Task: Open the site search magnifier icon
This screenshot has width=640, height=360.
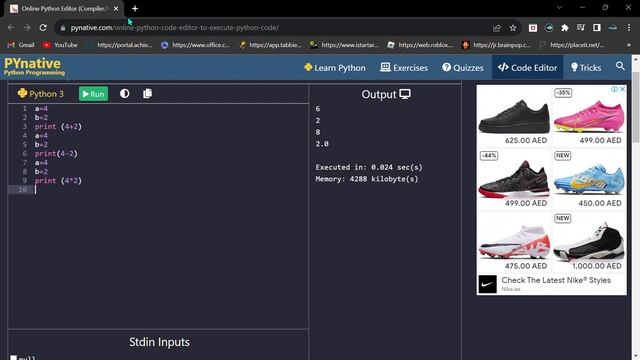Action: [620, 66]
